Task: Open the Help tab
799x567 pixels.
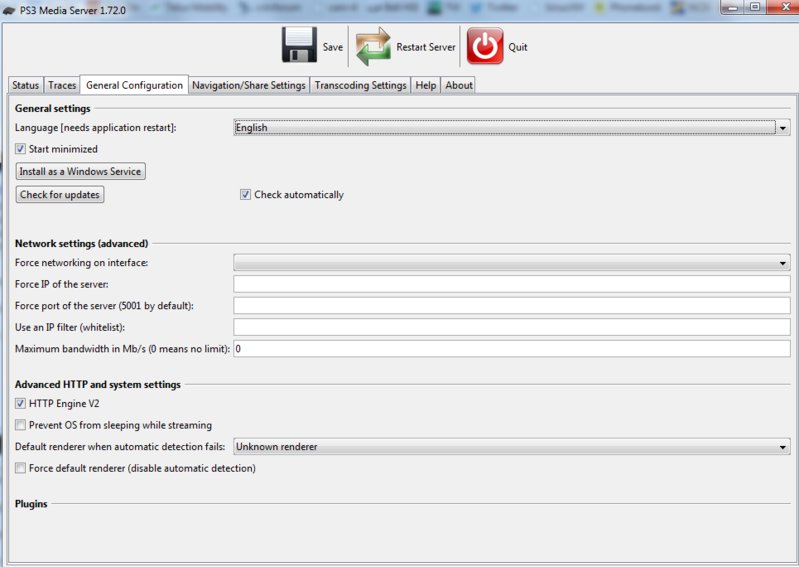Action: 425,85
